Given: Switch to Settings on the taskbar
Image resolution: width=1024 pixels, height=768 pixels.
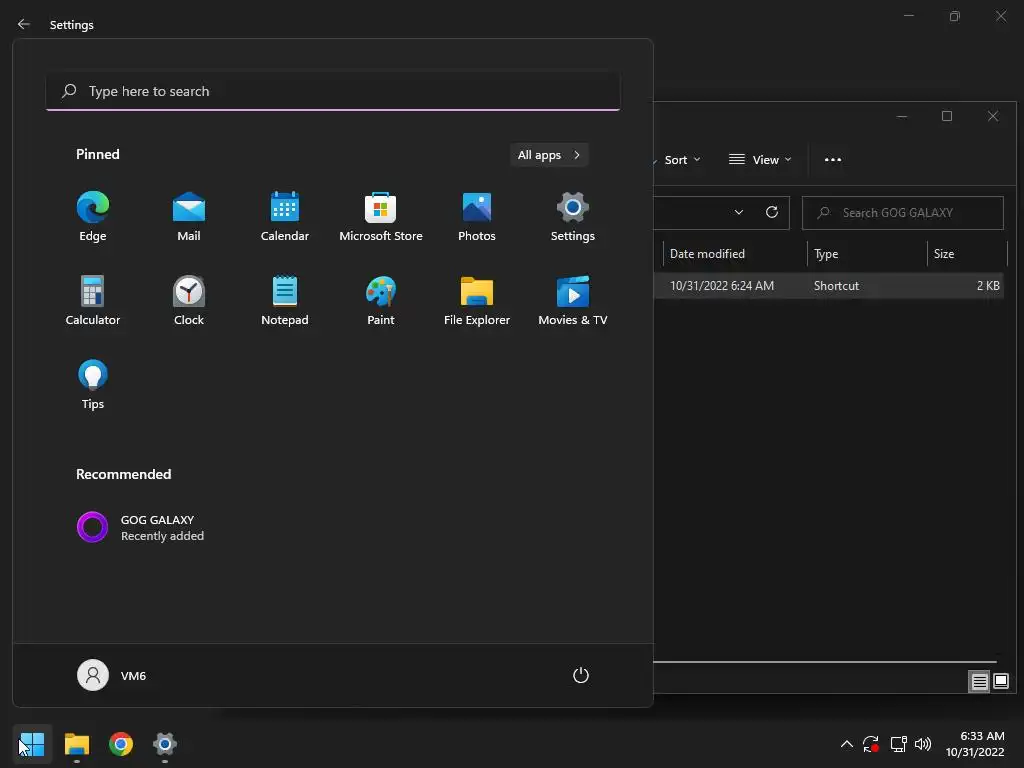Looking at the screenshot, I should pos(165,744).
